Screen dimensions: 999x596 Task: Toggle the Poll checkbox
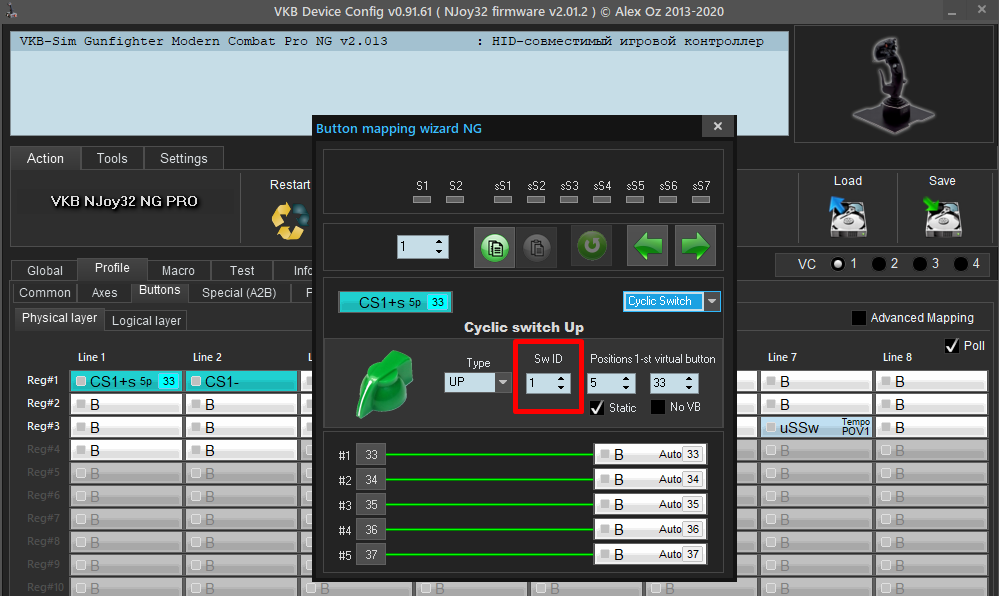[x=952, y=345]
